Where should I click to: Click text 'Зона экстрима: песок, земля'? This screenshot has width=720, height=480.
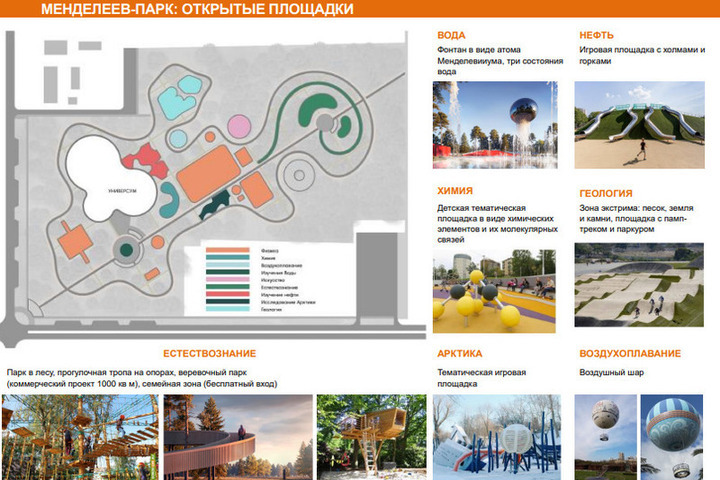click(636, 208)
